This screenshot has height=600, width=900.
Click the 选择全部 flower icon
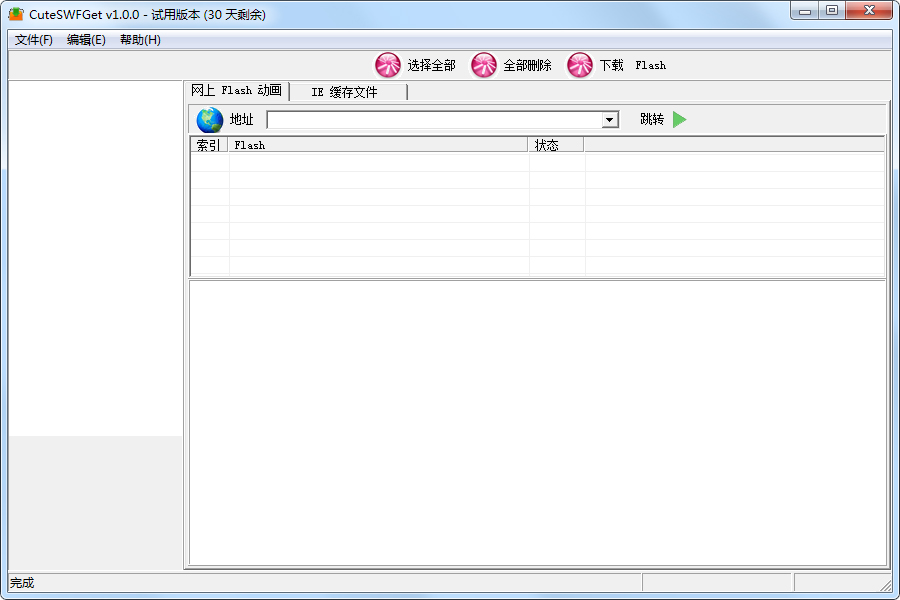pyautogui.click(x=389, y=64)
